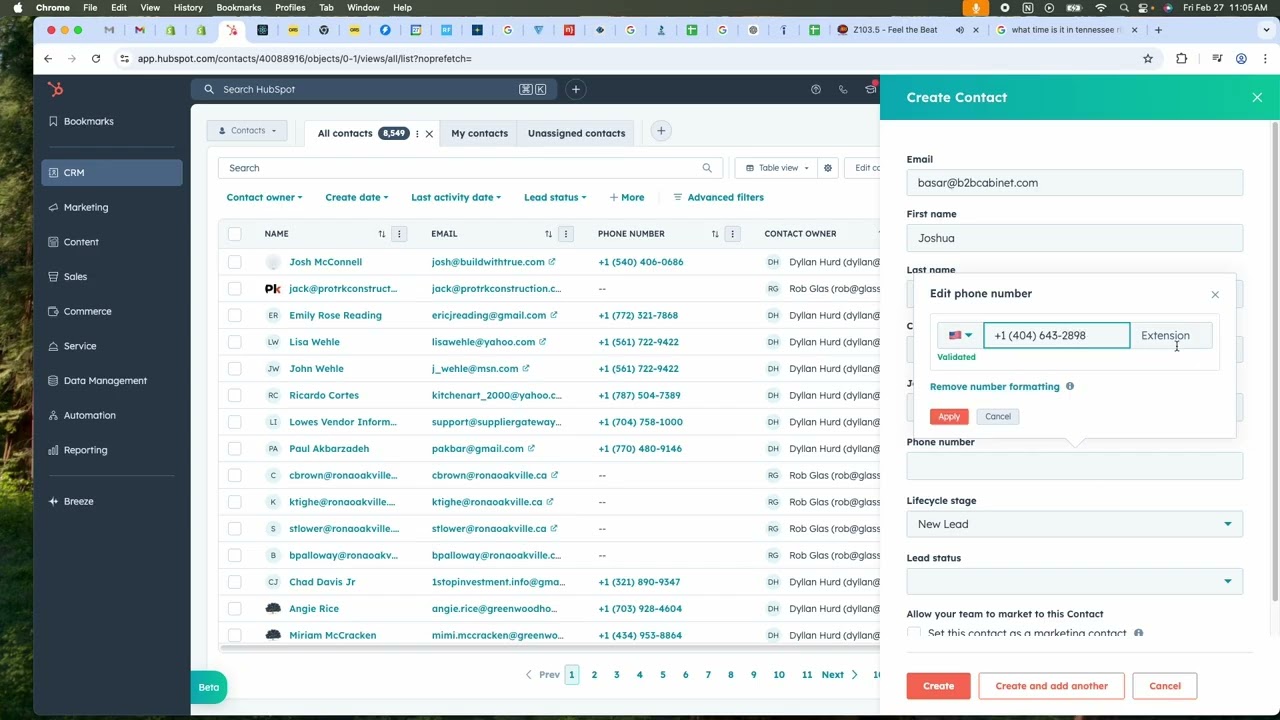The height and width of the screenshot is (720, 1280).
Task: Close the Create Contact panel
Action: 1257,97
